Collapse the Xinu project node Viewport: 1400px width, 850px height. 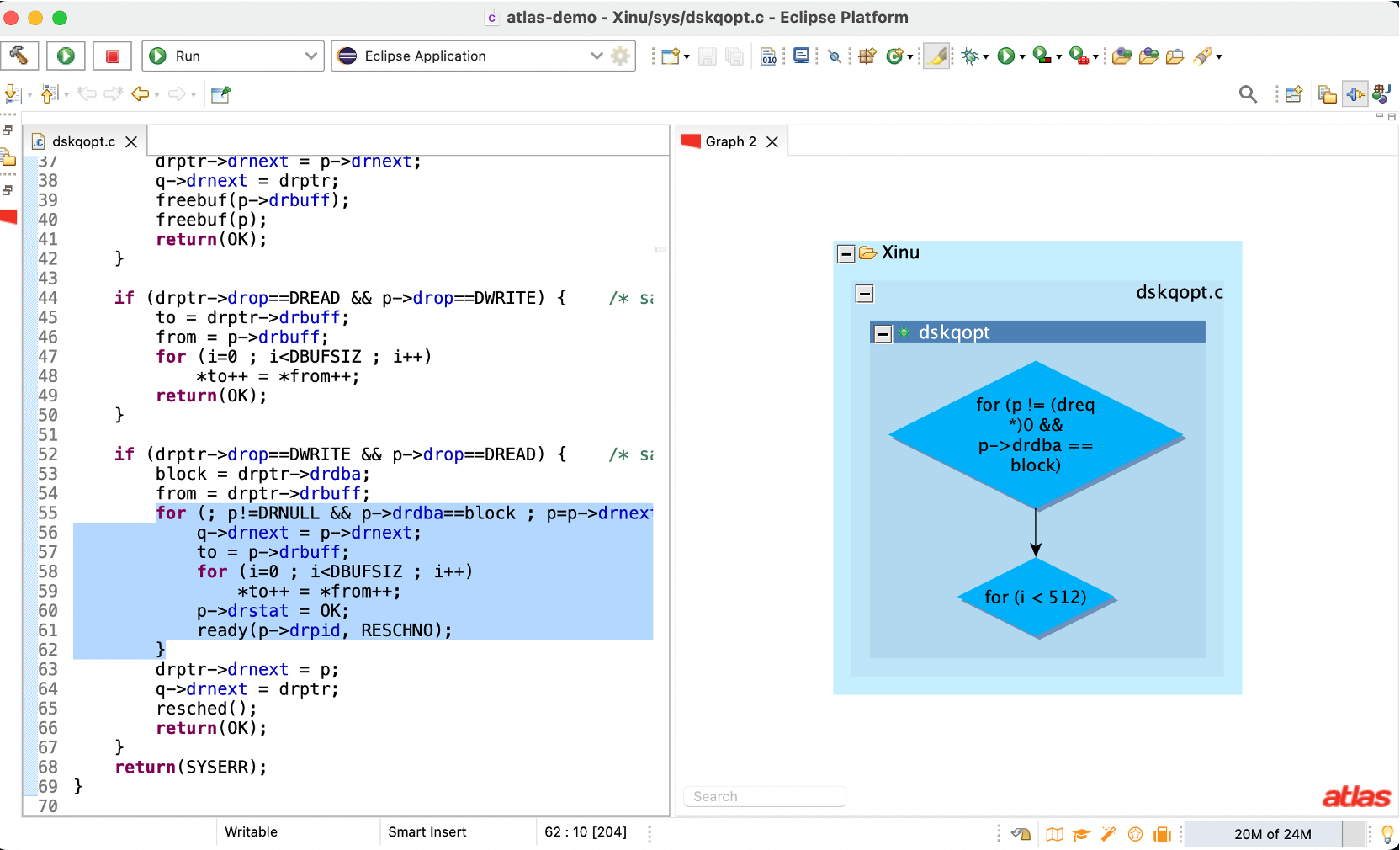pos(846,253)
